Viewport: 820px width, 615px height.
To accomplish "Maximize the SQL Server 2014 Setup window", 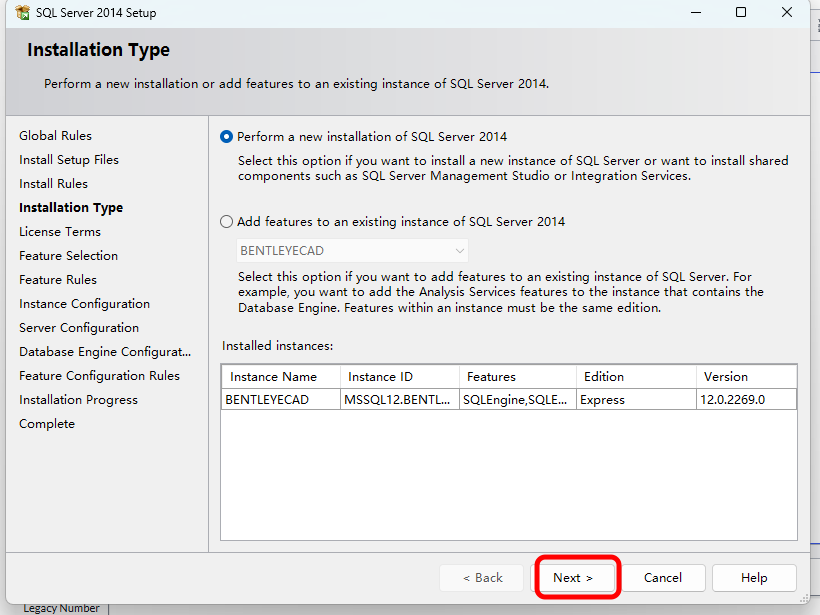I will 741,13.
